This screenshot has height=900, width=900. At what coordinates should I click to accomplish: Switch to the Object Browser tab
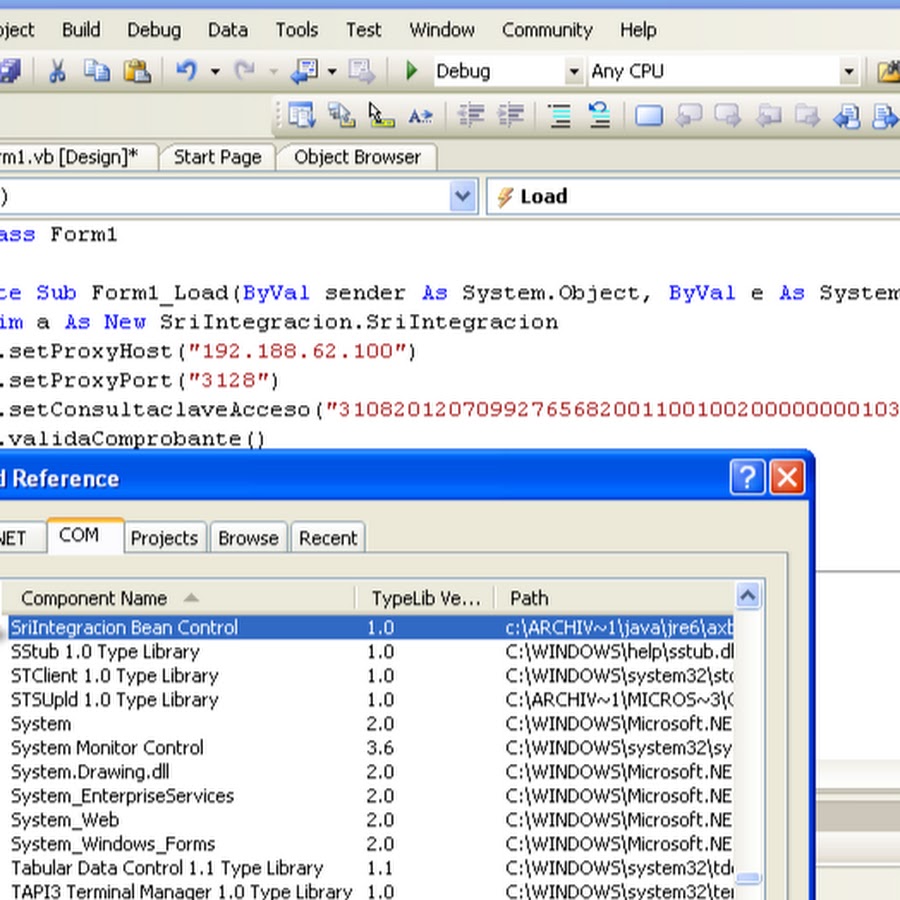[357, 157]
